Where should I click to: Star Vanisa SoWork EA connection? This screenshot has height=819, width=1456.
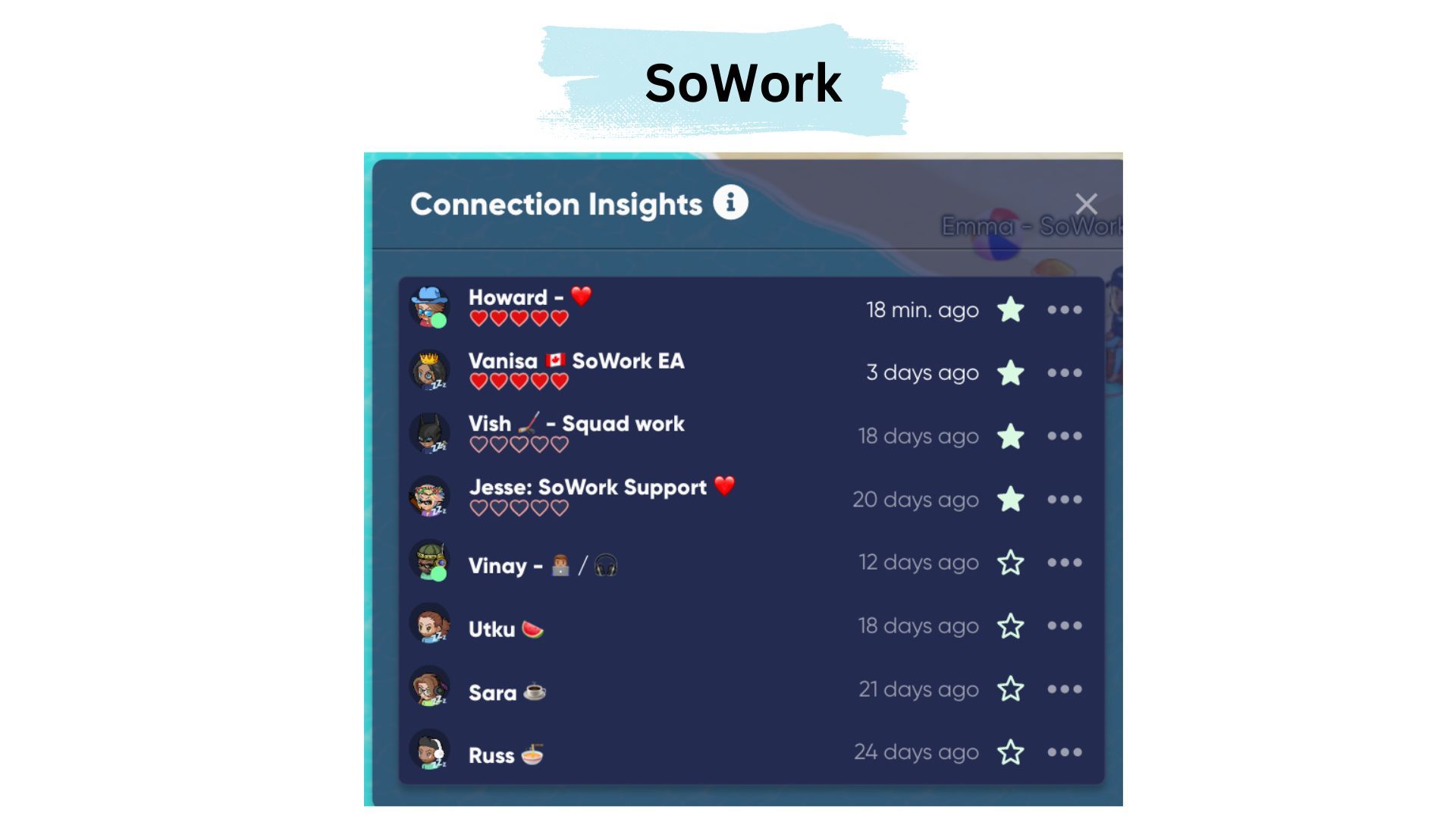point(1010,371)
